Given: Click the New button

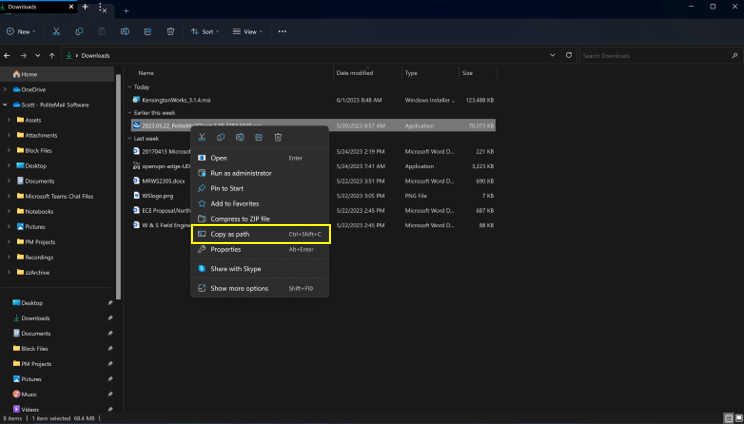Looking at the screenshot, I should 22,31.
